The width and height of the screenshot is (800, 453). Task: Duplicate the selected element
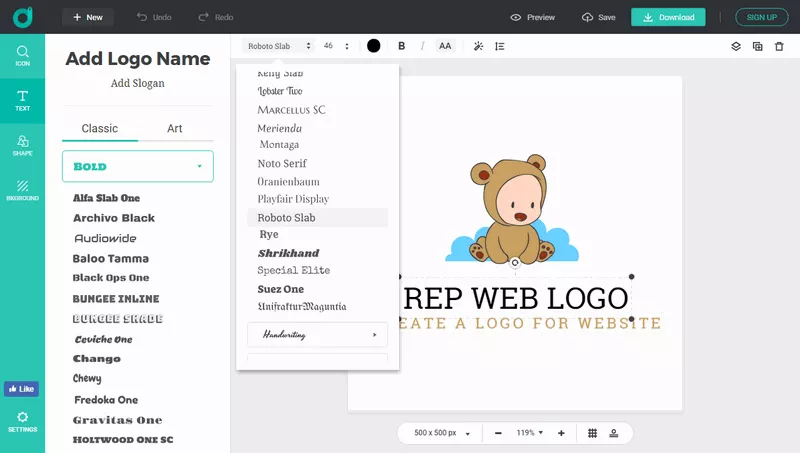coord(758,46)
